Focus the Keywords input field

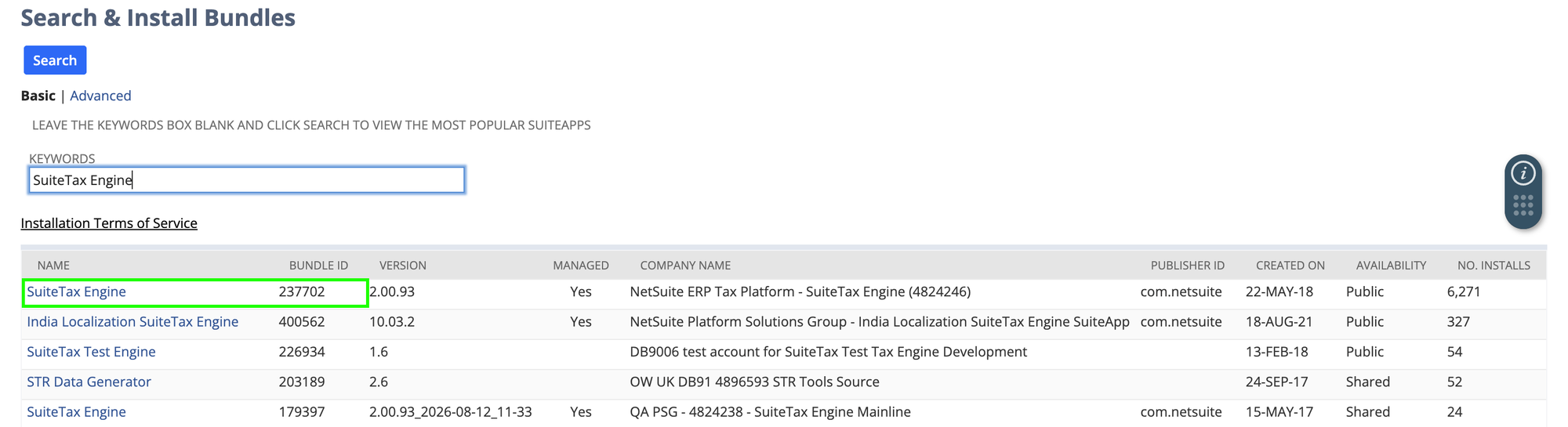[247, 180]
